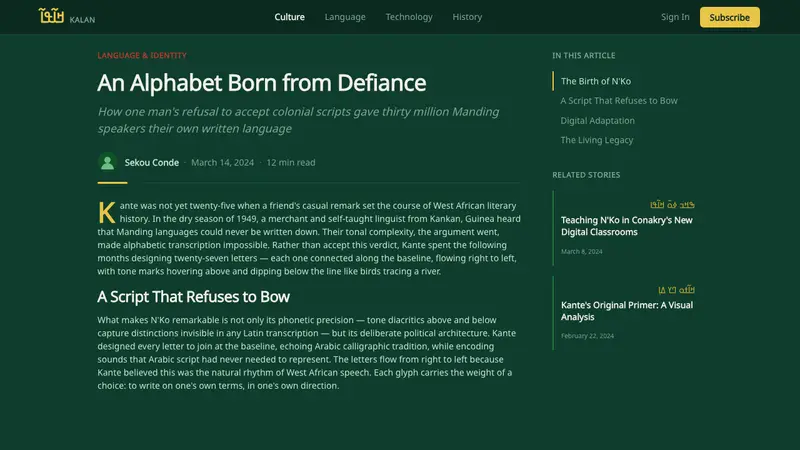The width and height of the screenshot is (800, 450).
Task: Open Kante's Original Primer: A Visual Analysis story
Action: [627, 311]
